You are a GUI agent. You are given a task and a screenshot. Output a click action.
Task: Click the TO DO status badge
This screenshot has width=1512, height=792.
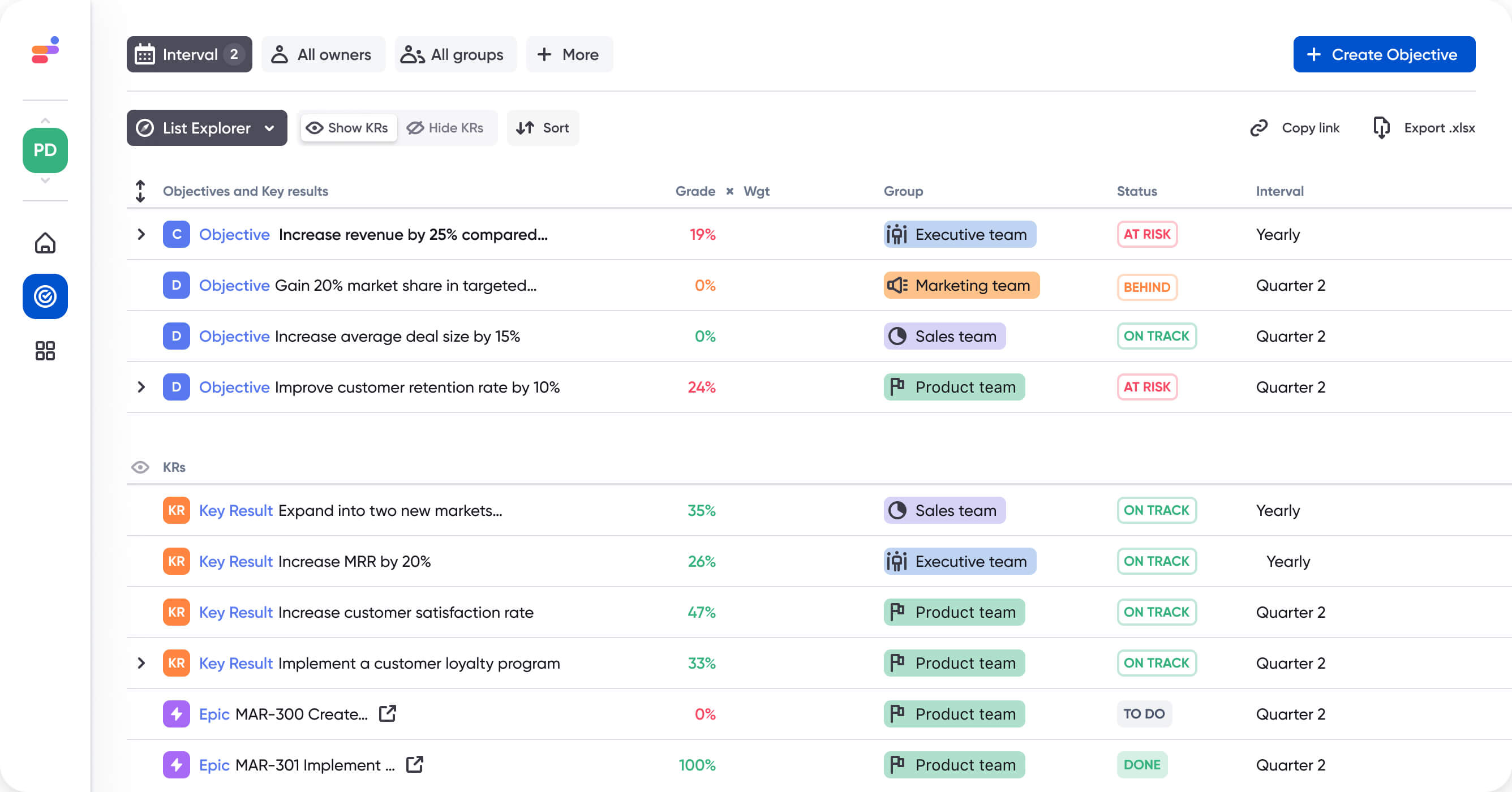pyautogui.click(x=1144, y=714)
